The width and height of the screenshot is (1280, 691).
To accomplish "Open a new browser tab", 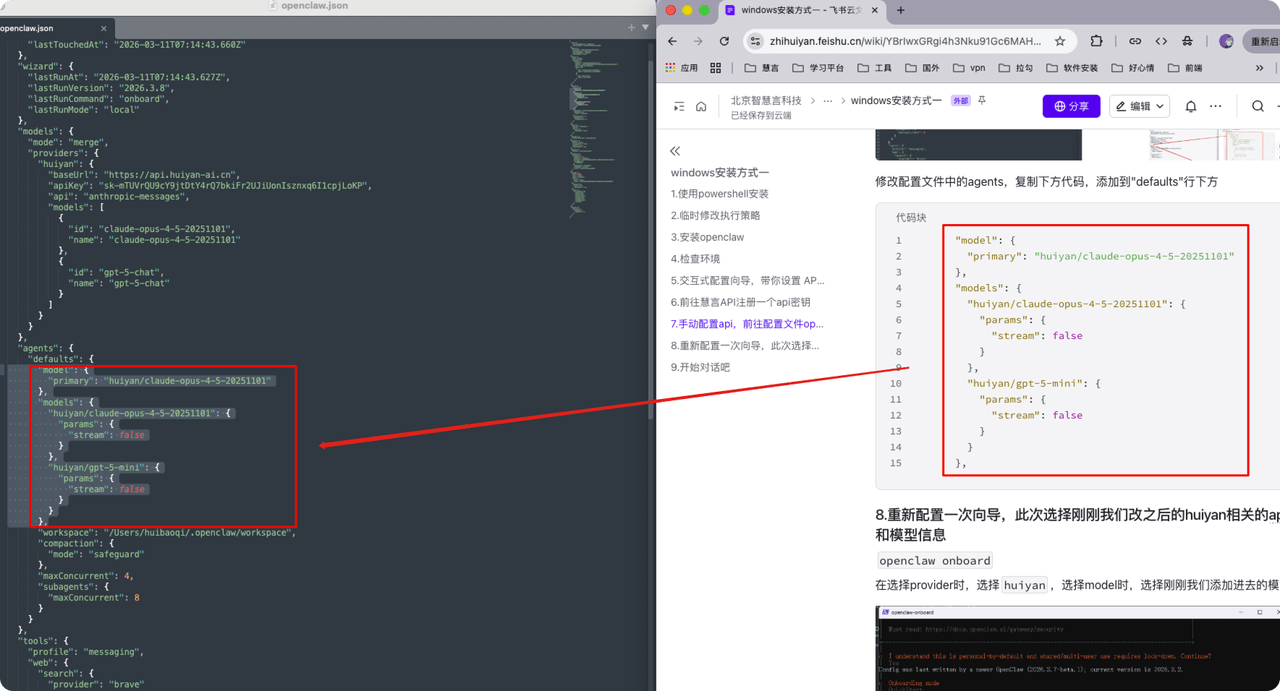I will pyautogui.click(x=900, y=10).
